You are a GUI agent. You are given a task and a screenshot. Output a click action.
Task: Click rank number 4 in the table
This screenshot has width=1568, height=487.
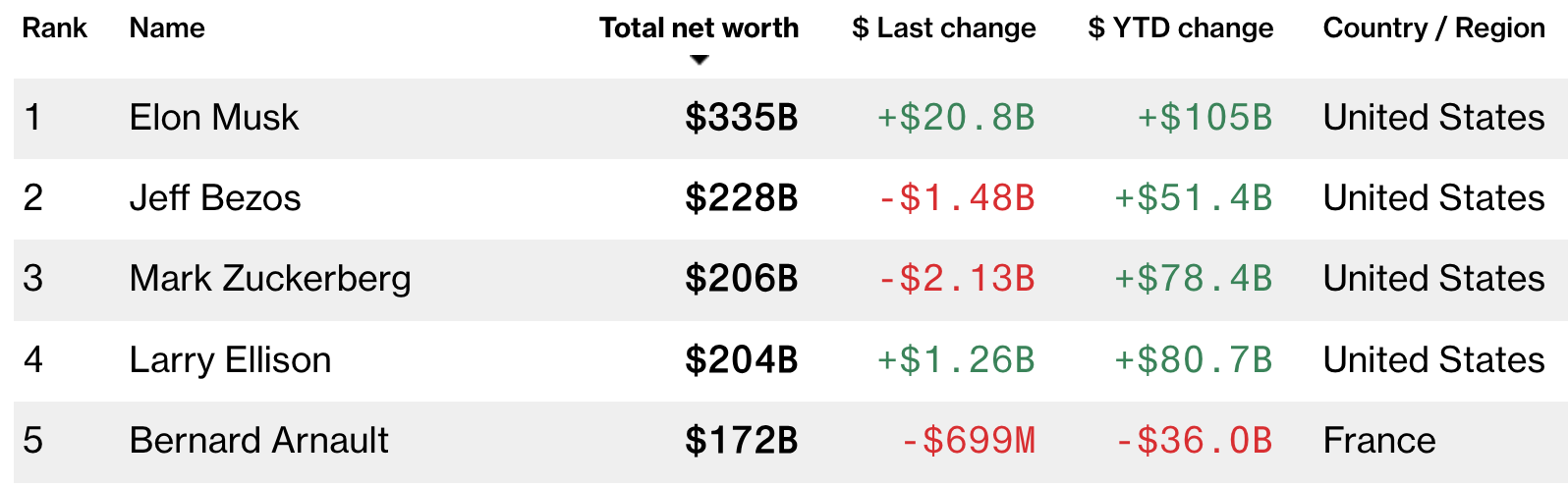[x=33, y=360]
